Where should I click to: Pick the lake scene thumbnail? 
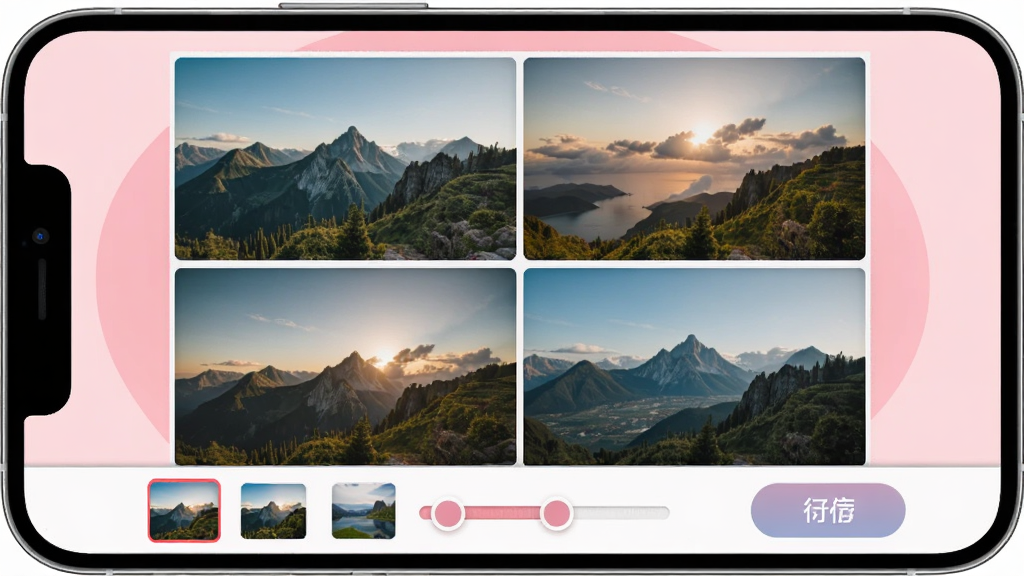[x=363, y=511]
